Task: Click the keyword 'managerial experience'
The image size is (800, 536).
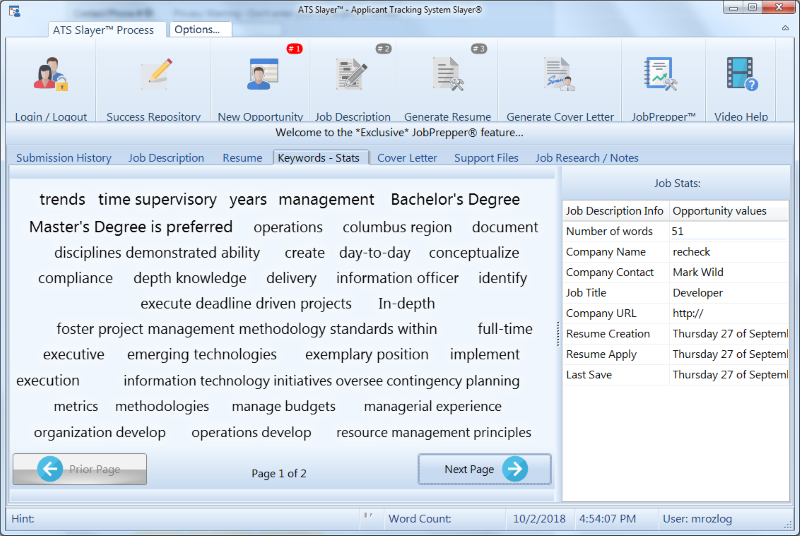Action: click(x=433, y=406)
